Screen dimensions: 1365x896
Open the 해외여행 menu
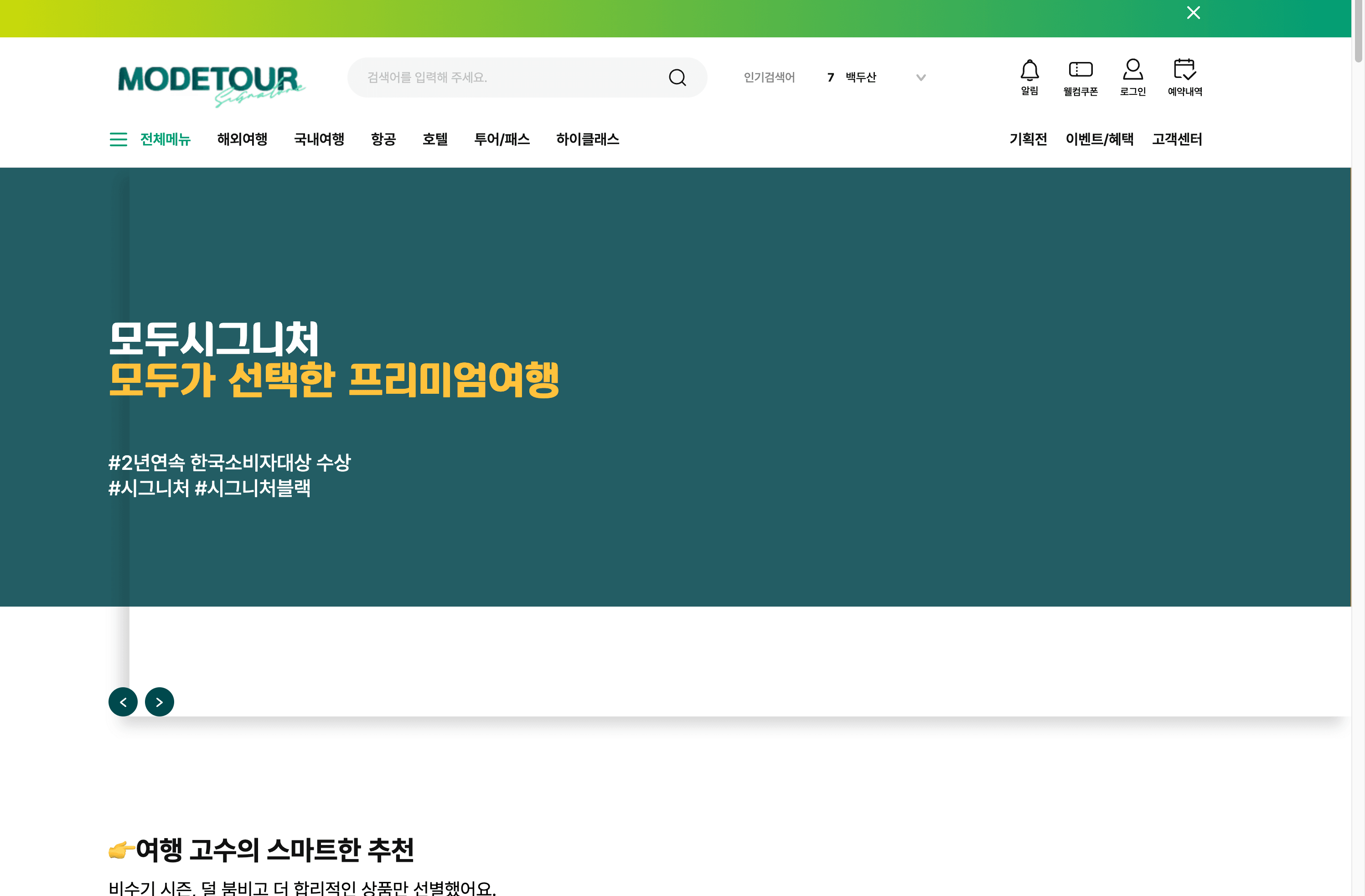[242, 139]
